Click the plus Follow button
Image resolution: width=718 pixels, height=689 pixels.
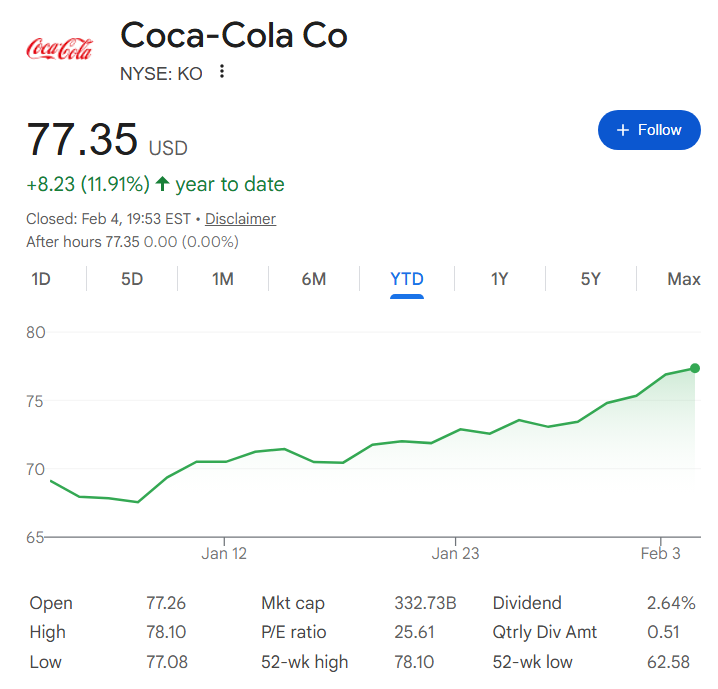click(x=649, y=130)
